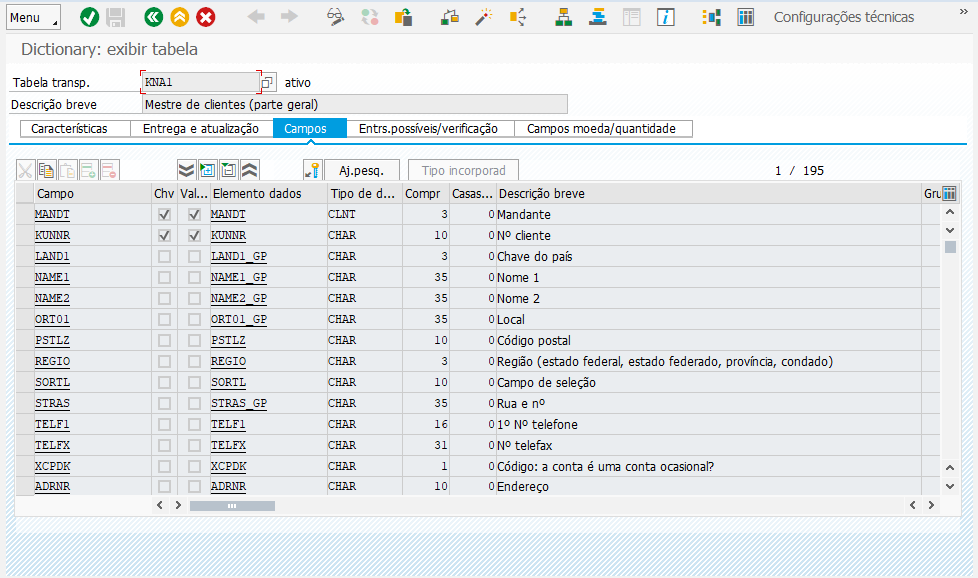Switch to the Entrega e atualização tab
Image resolution: width=978 pixels, height=578 pixels.
coord(200,129)
